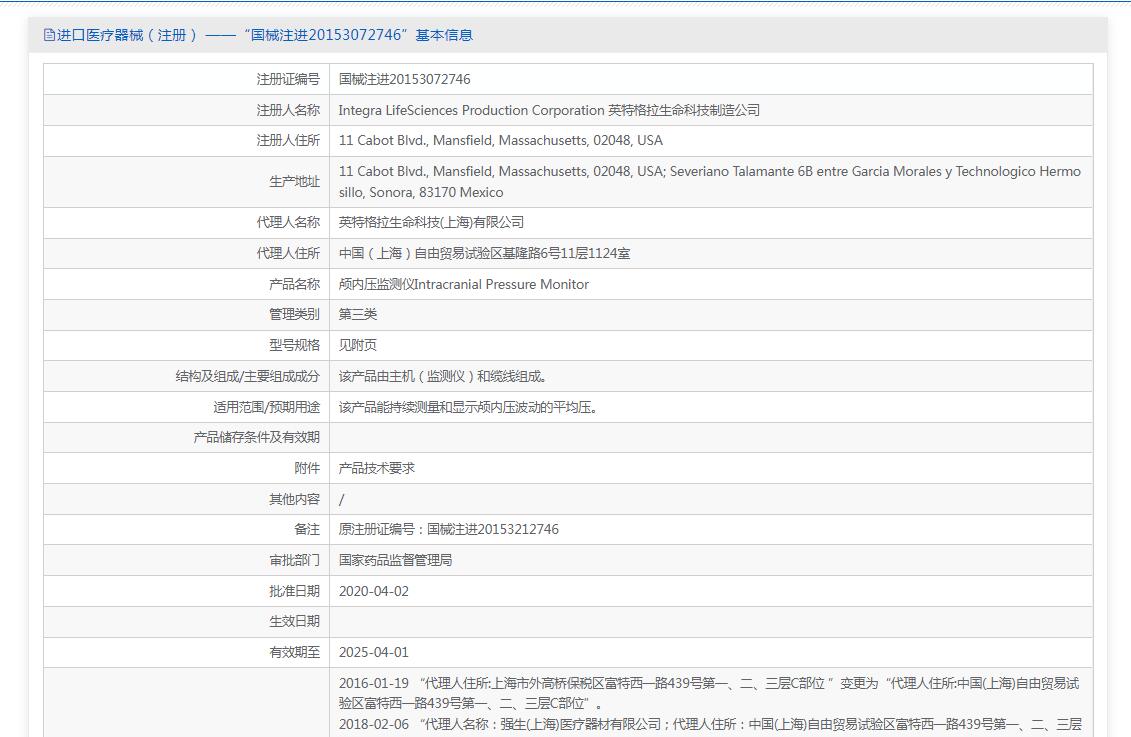Click the approving department 国家药品监督管理局

(395, 560)
